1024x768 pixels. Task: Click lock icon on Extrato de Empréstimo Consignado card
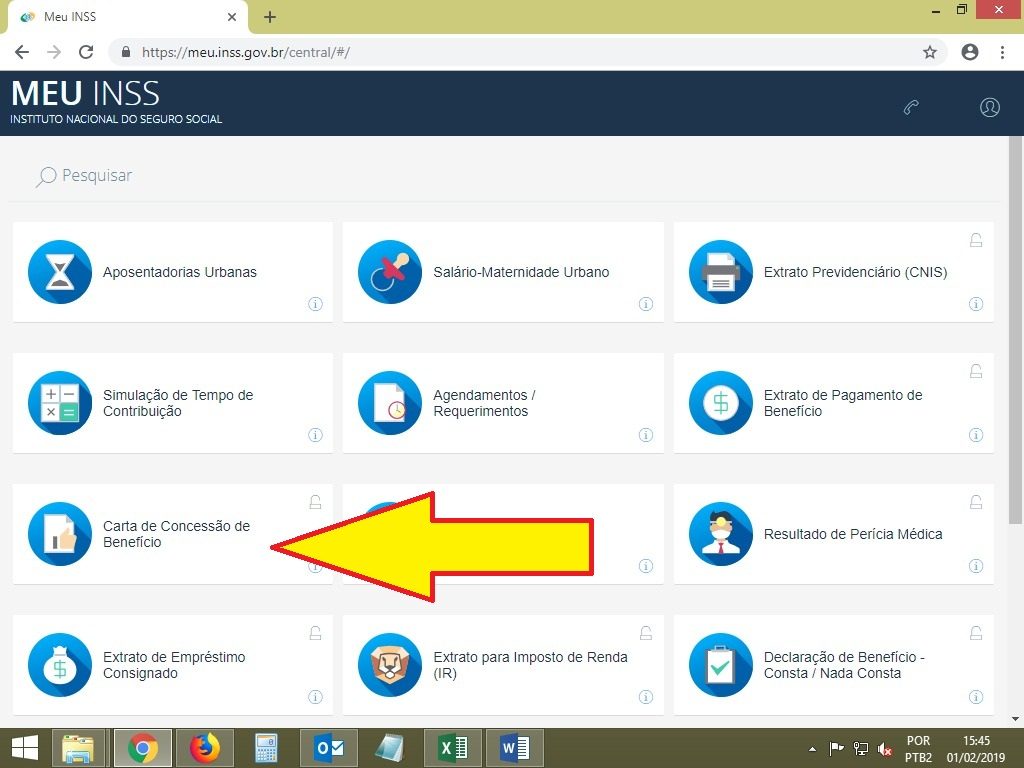pyautogui.click(x=315, y=633)
